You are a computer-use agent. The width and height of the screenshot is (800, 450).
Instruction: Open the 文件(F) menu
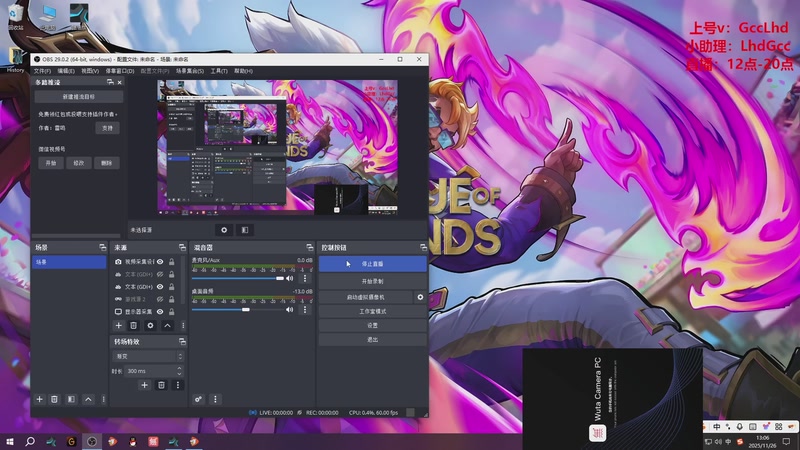(42, 71)
